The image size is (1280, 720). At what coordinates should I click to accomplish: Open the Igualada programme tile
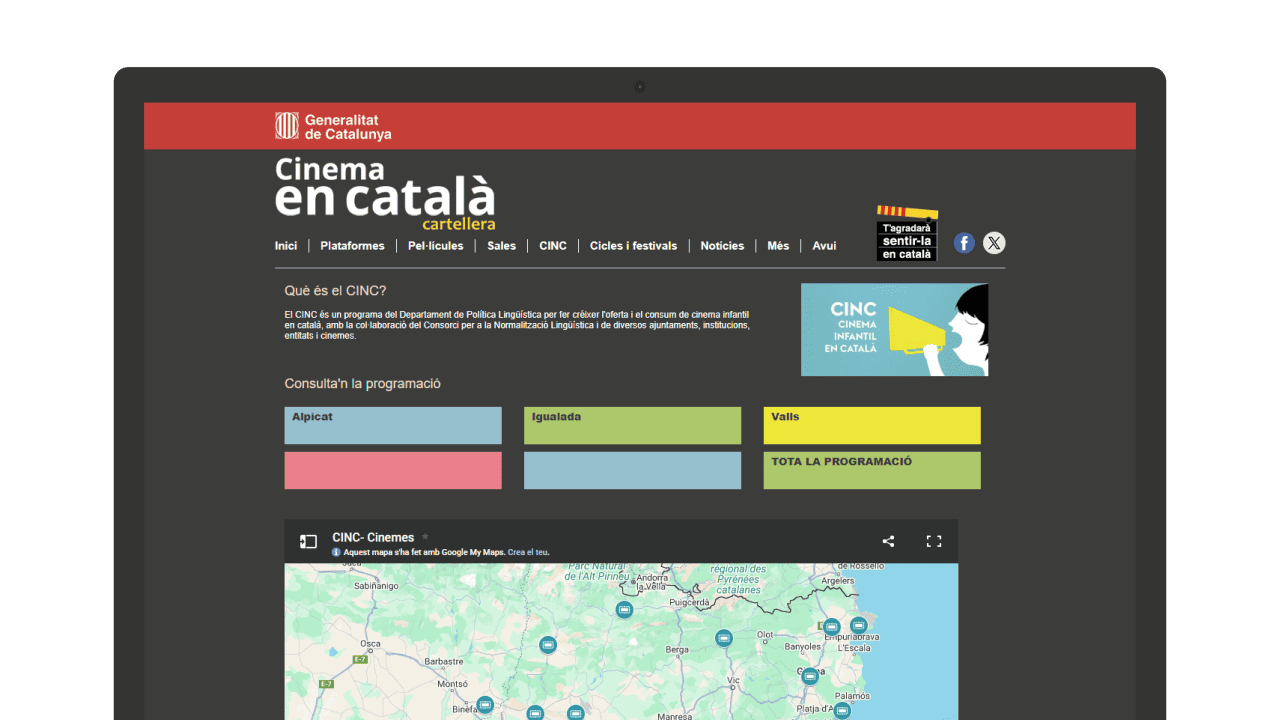pyautogui.click(x=633, y=425)
